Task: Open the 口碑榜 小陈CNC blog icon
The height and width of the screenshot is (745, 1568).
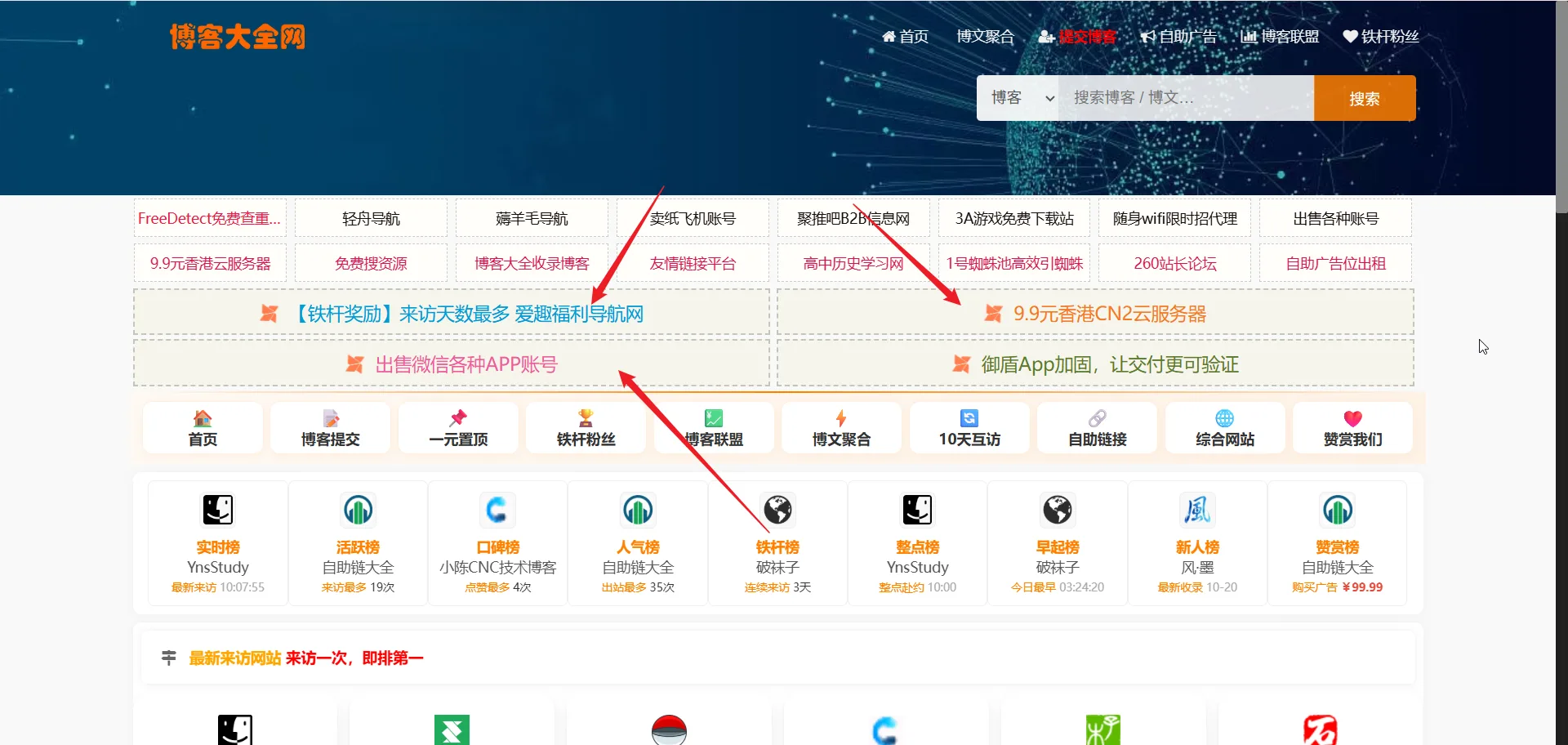Action: point(497,510)
